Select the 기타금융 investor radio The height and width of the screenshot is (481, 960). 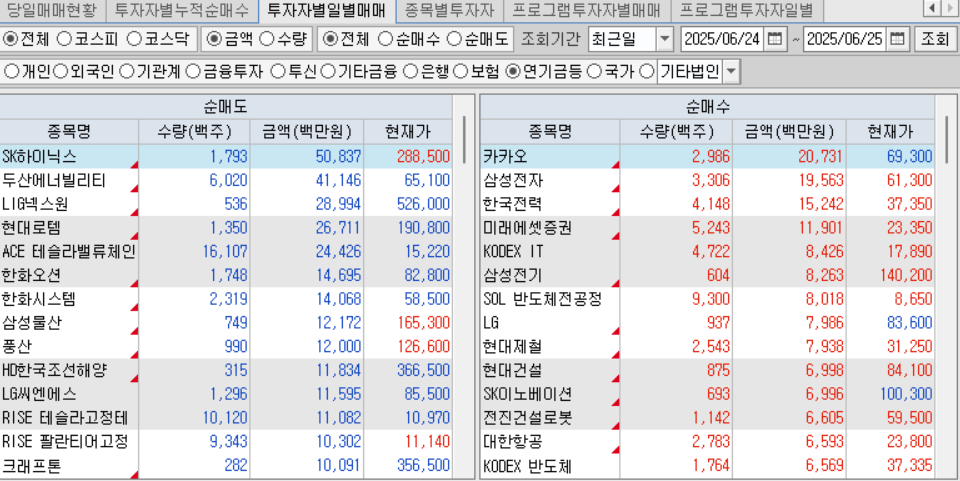click(328, 72)
